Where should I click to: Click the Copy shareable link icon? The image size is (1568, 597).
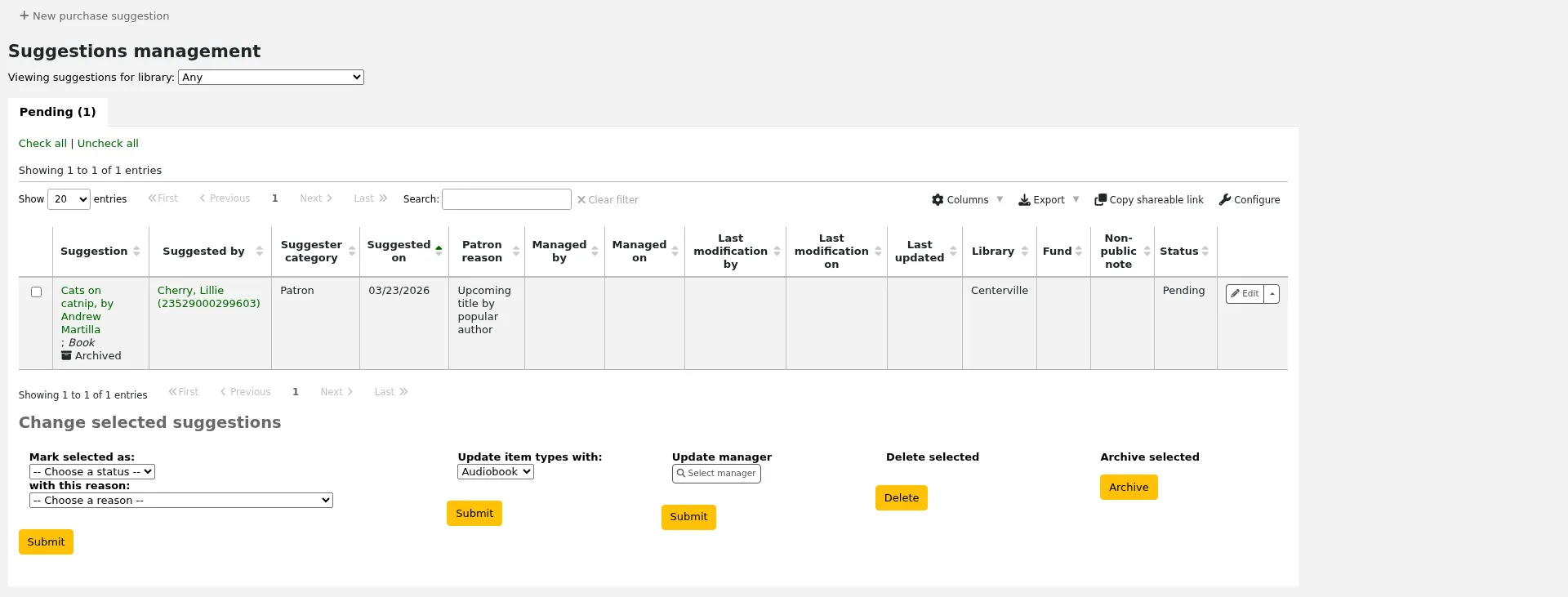(x=1100, y=199)
